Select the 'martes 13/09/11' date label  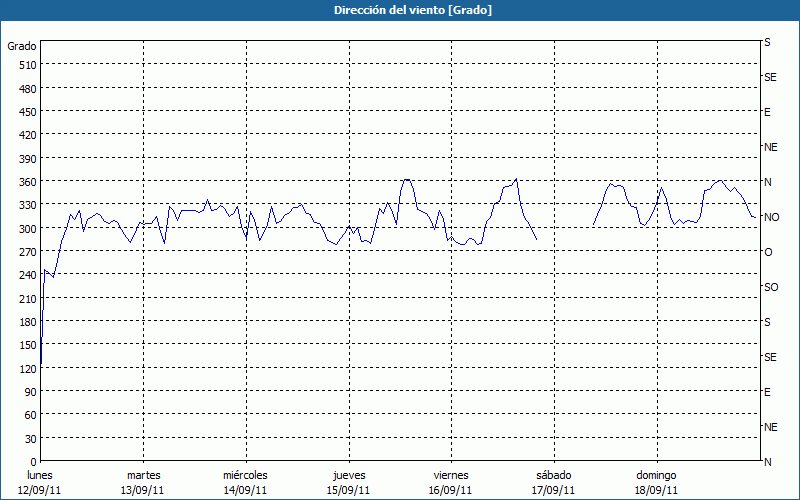click(143, 482)
